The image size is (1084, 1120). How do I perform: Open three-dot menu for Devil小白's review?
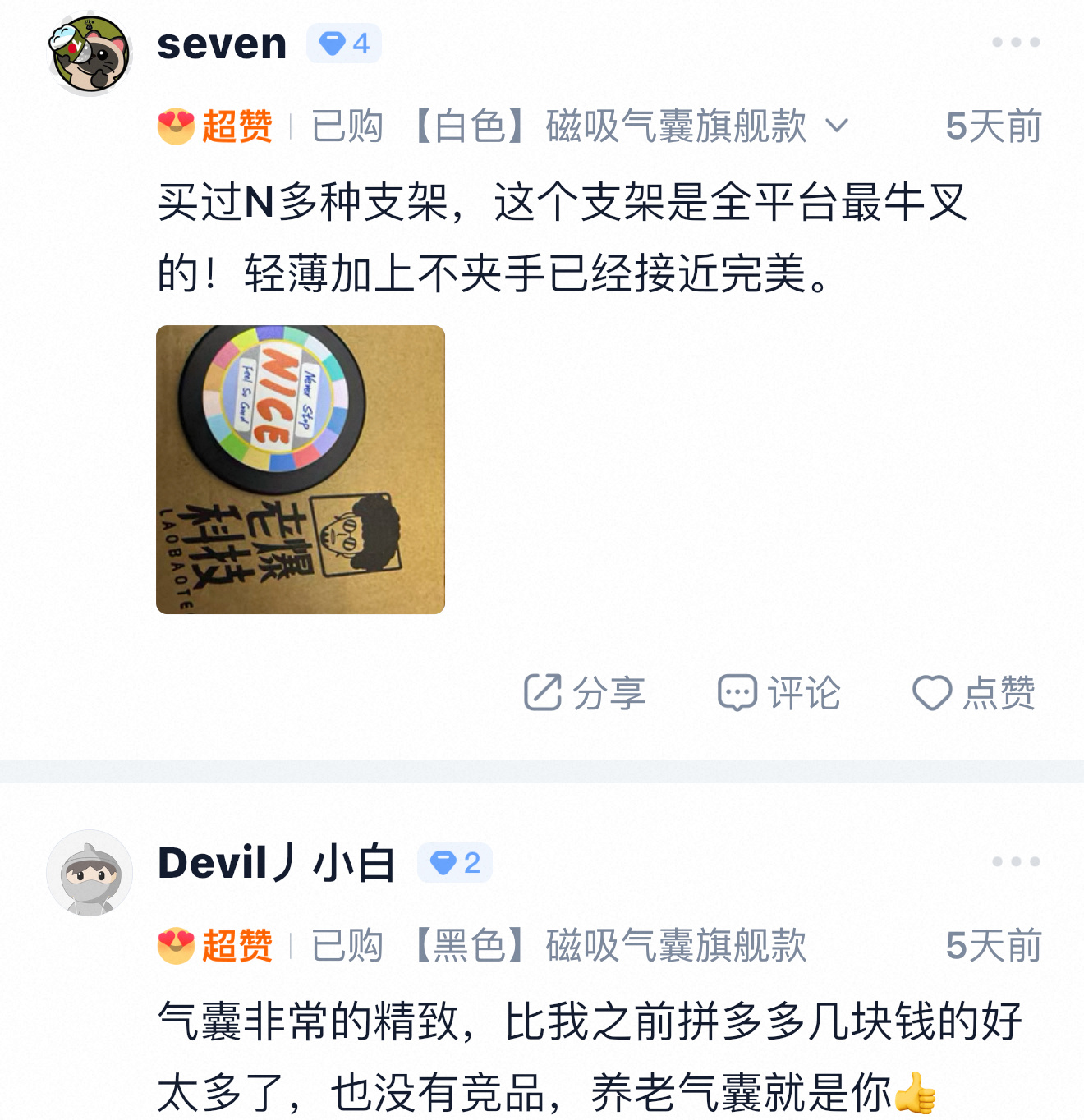click(1016, 861)
